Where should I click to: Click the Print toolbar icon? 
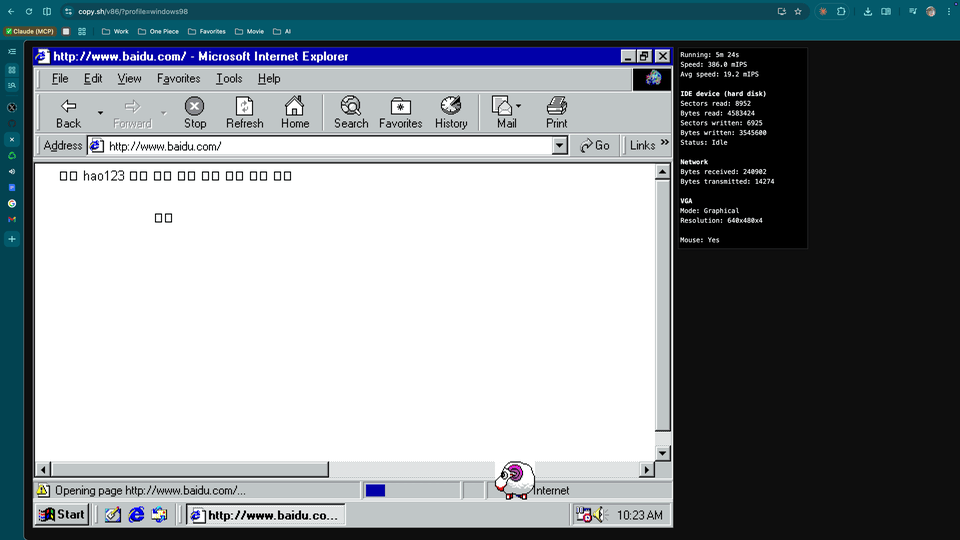point(556,112)
